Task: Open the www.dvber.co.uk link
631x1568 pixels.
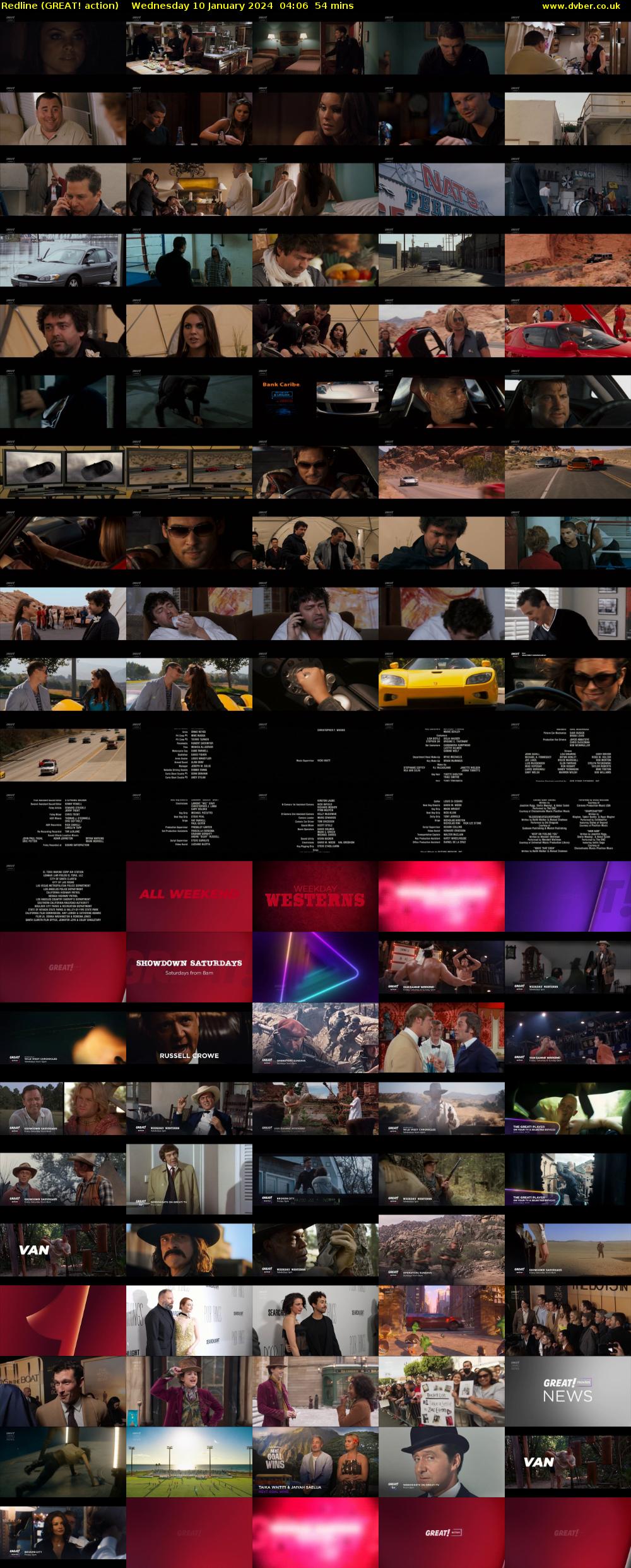Action: tap(581, 6)
